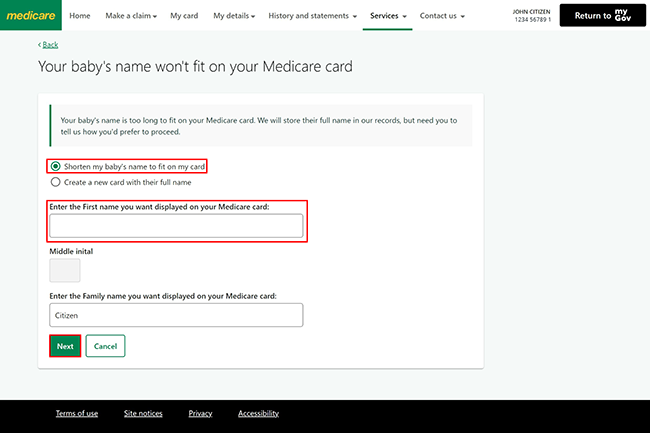Click the myGov logo in Return button
This screenshot has width=650, height=433.
(x=623, y=15)
